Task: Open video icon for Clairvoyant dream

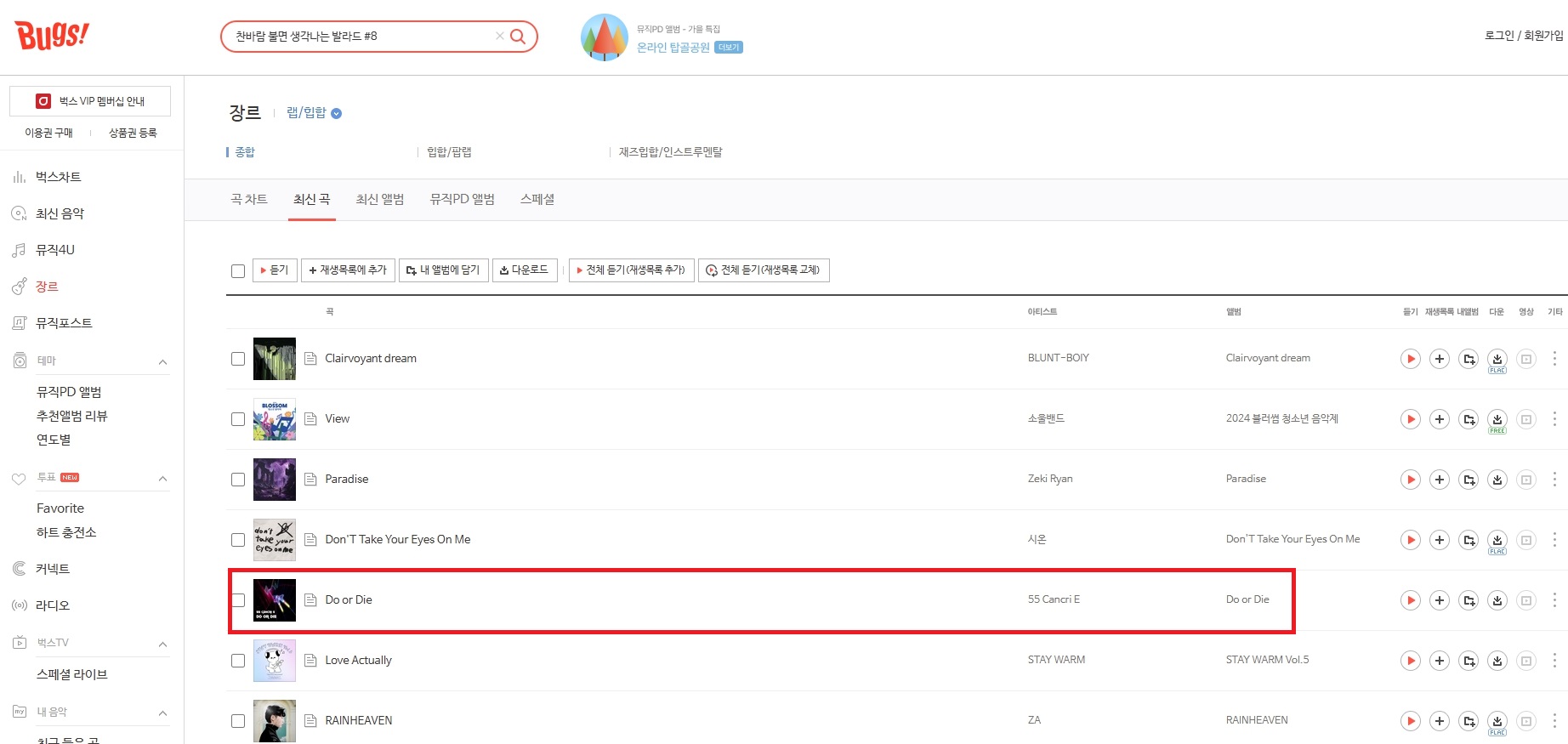Action: [x=1526, y=359]
